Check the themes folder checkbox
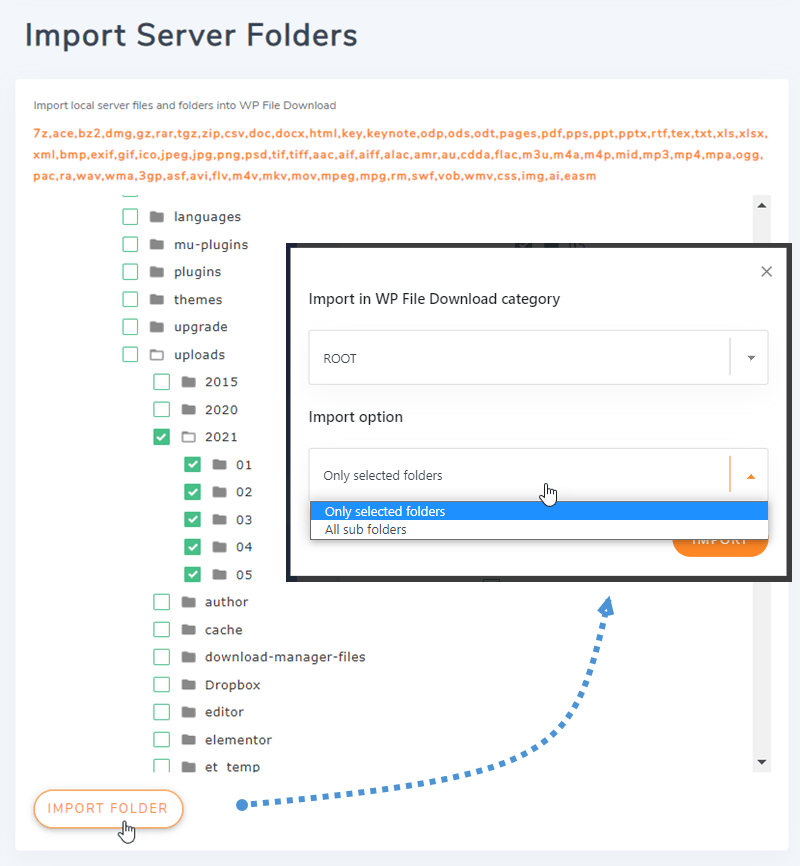800x866 pixels. pos(130,299)
